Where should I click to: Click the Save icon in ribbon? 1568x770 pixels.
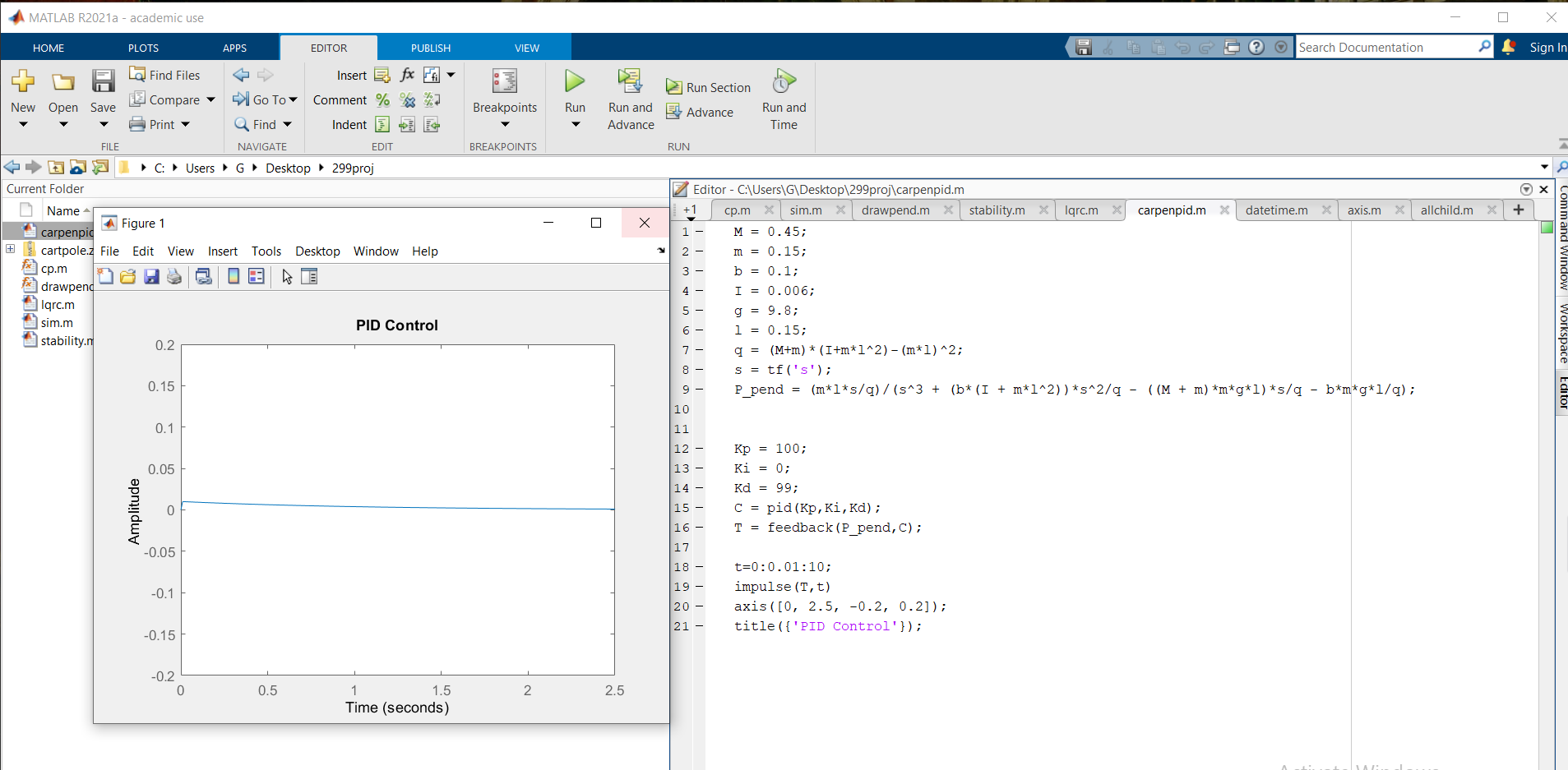103,81
